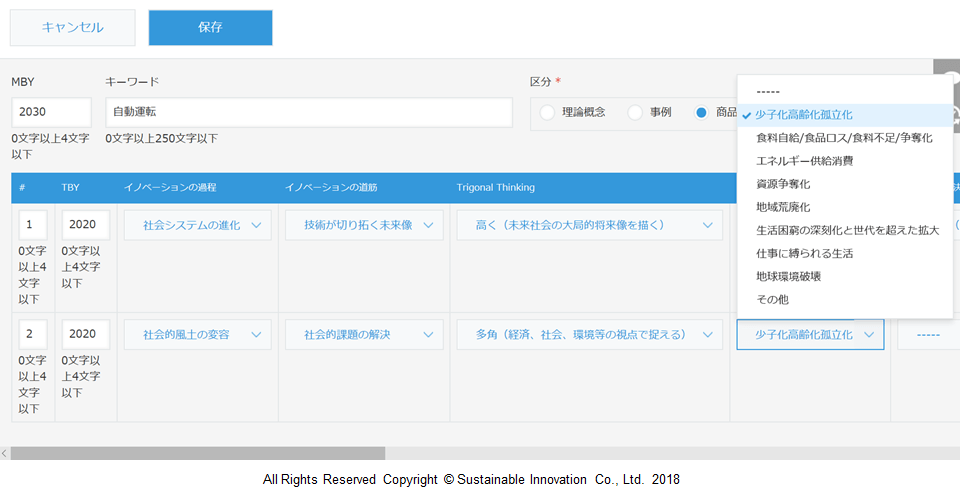Click the chevron on 少子化高齢化孤立化 dropdown
Image resolution: width=960 pixels, height=495 pixels.
pyautogui.click(x=868, y=335)
